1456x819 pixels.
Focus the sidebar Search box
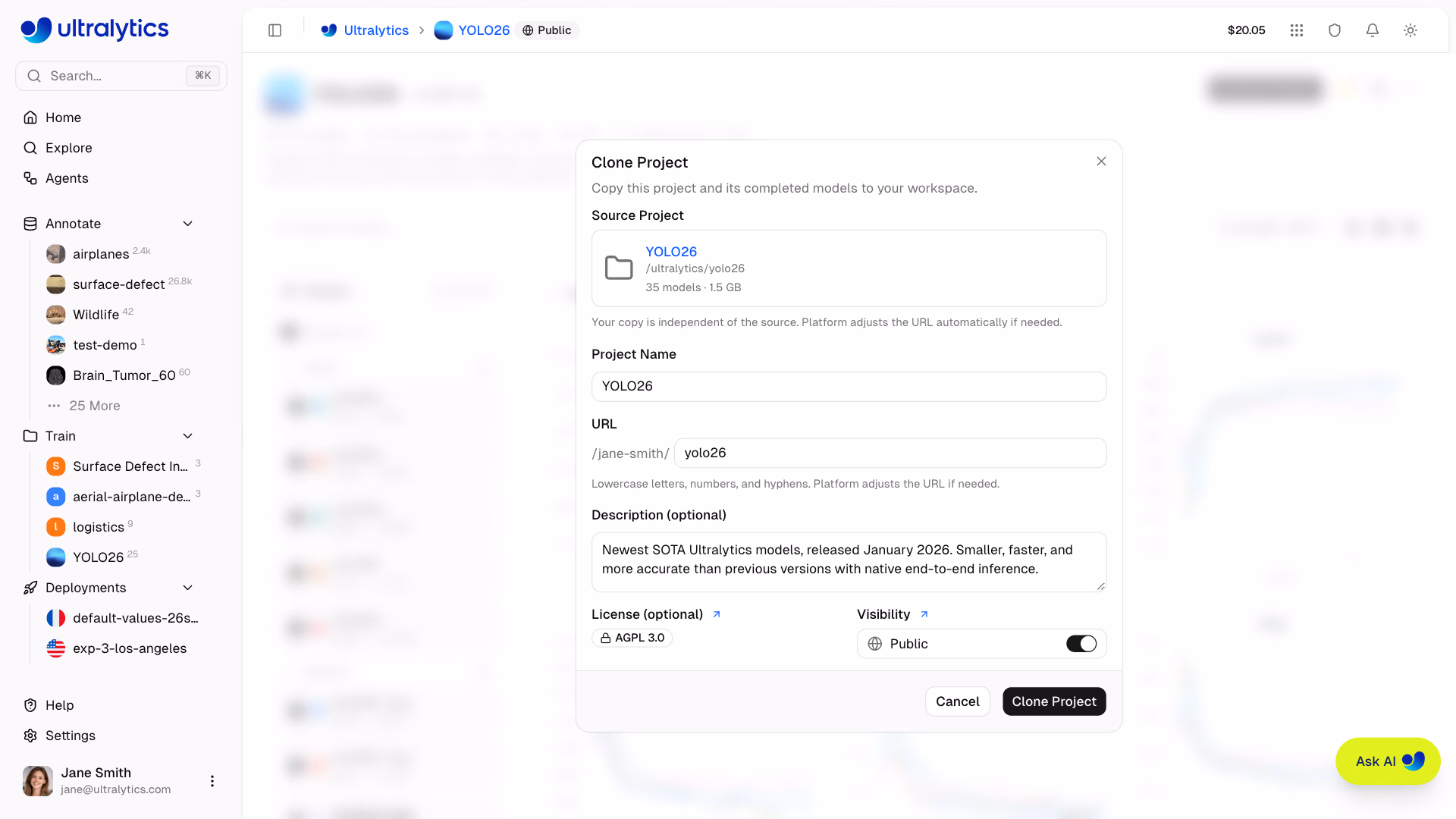point(121,76)
